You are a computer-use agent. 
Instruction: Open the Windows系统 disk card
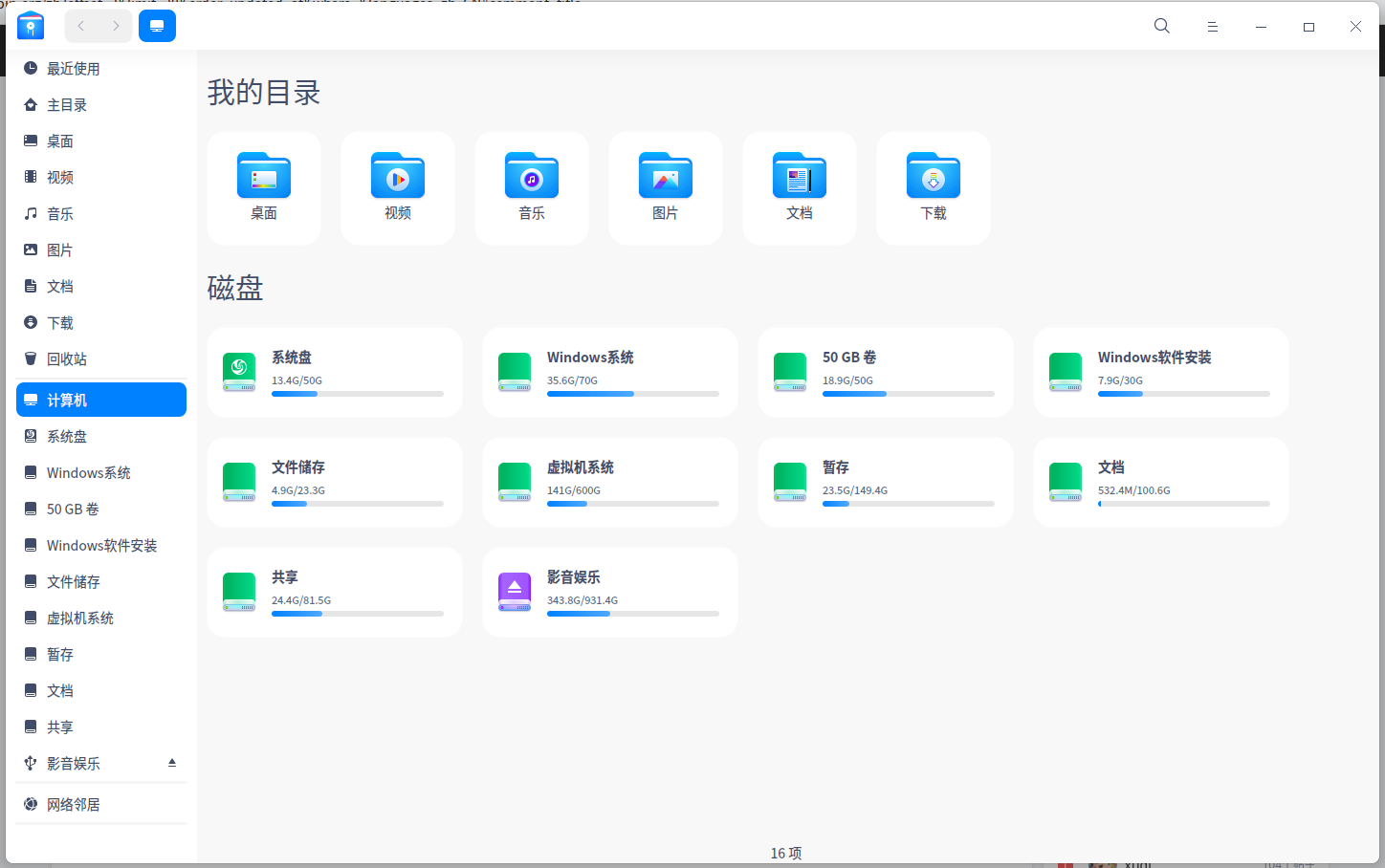[x=609, y=372]
